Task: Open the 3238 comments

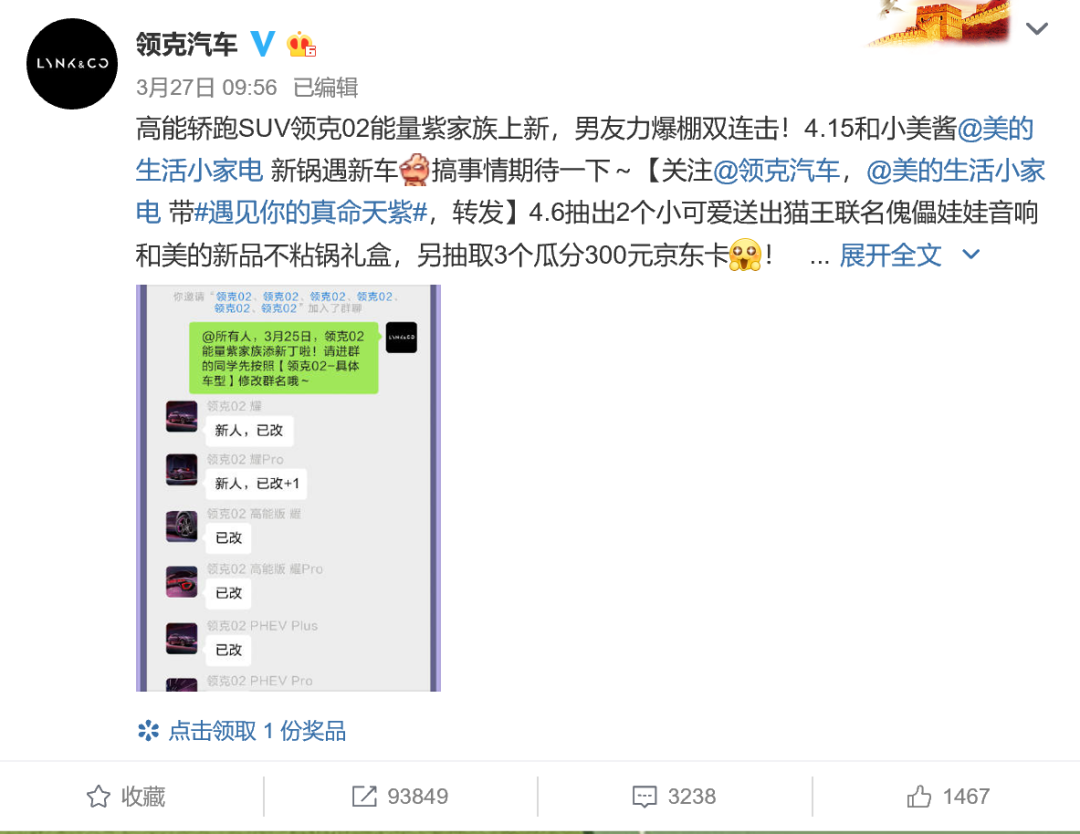Action: coord(692,797)
